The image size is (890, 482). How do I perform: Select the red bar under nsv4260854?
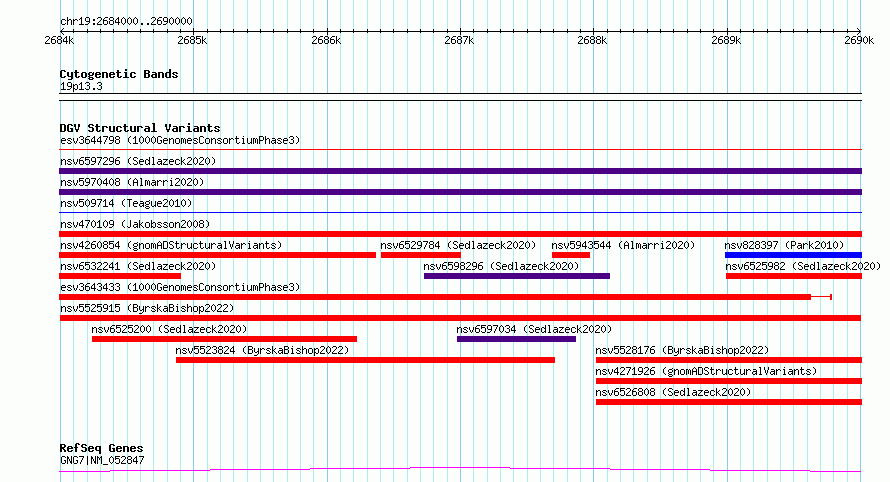(x=217, y=255)
